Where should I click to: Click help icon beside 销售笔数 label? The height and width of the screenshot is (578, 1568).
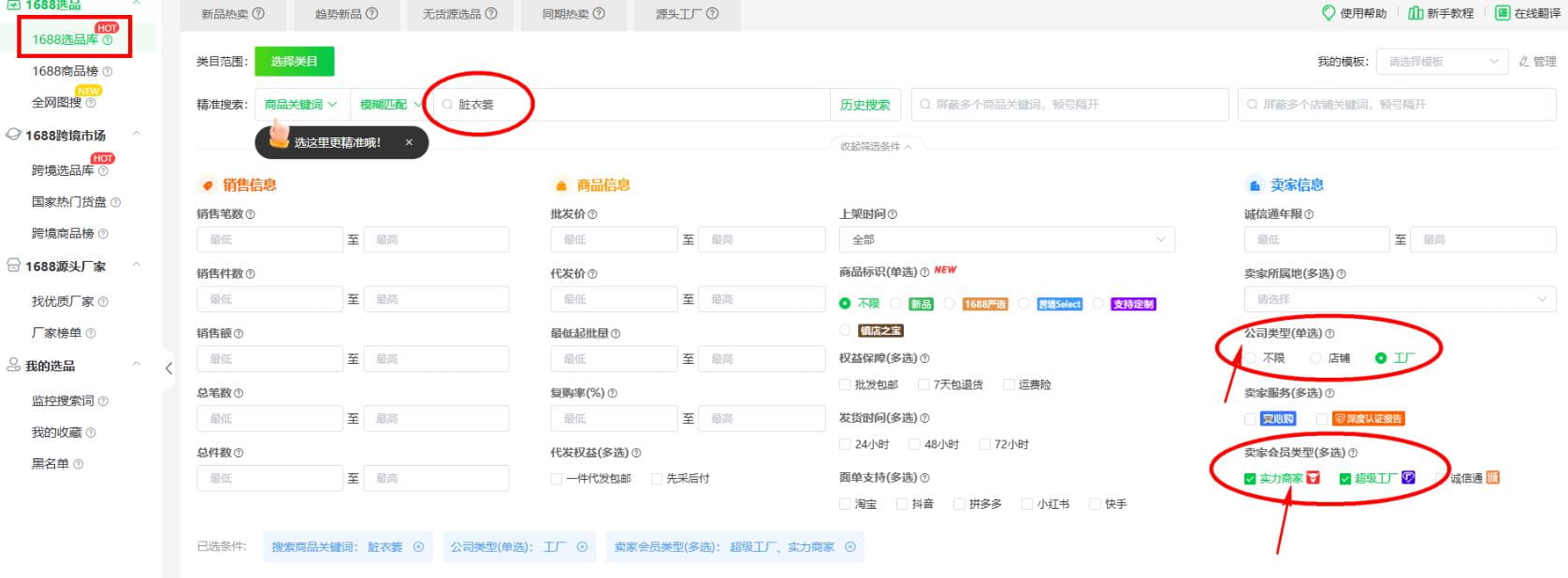[250, 214]
